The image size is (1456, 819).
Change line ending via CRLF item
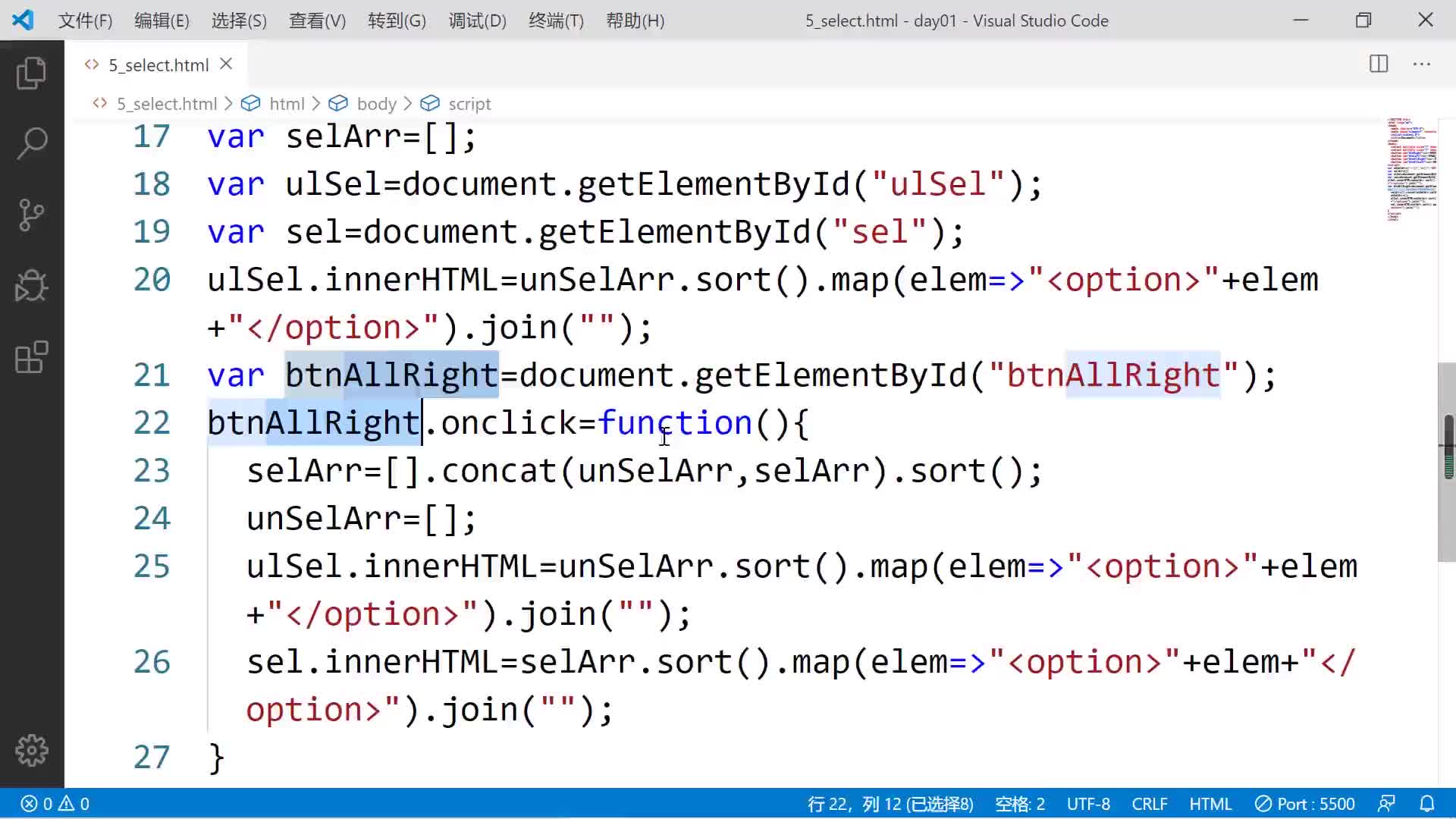(1150, 804)
